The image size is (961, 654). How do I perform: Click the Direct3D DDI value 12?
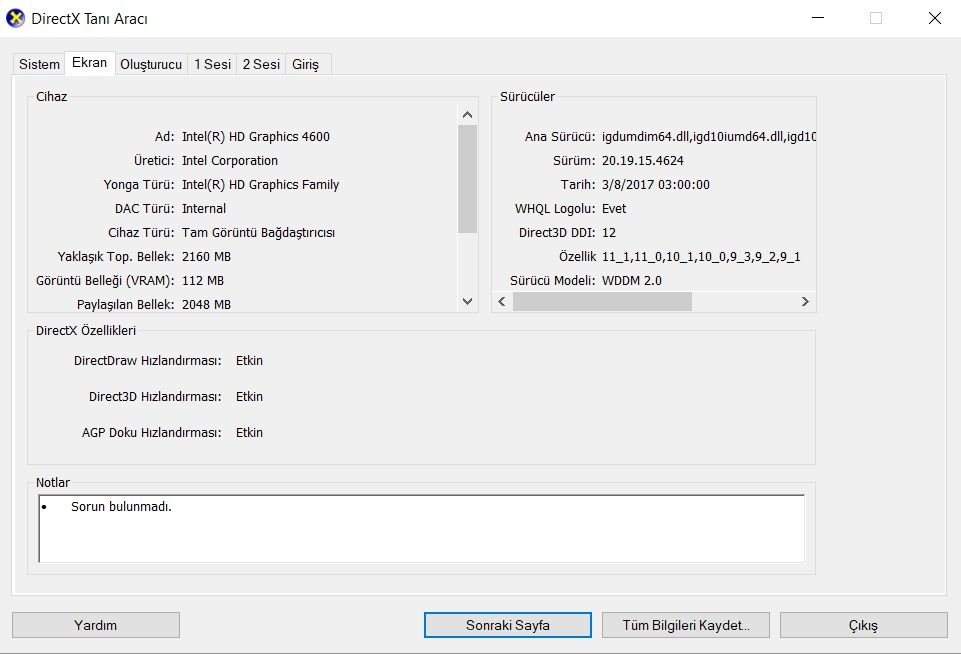click(x=609, y=233)
